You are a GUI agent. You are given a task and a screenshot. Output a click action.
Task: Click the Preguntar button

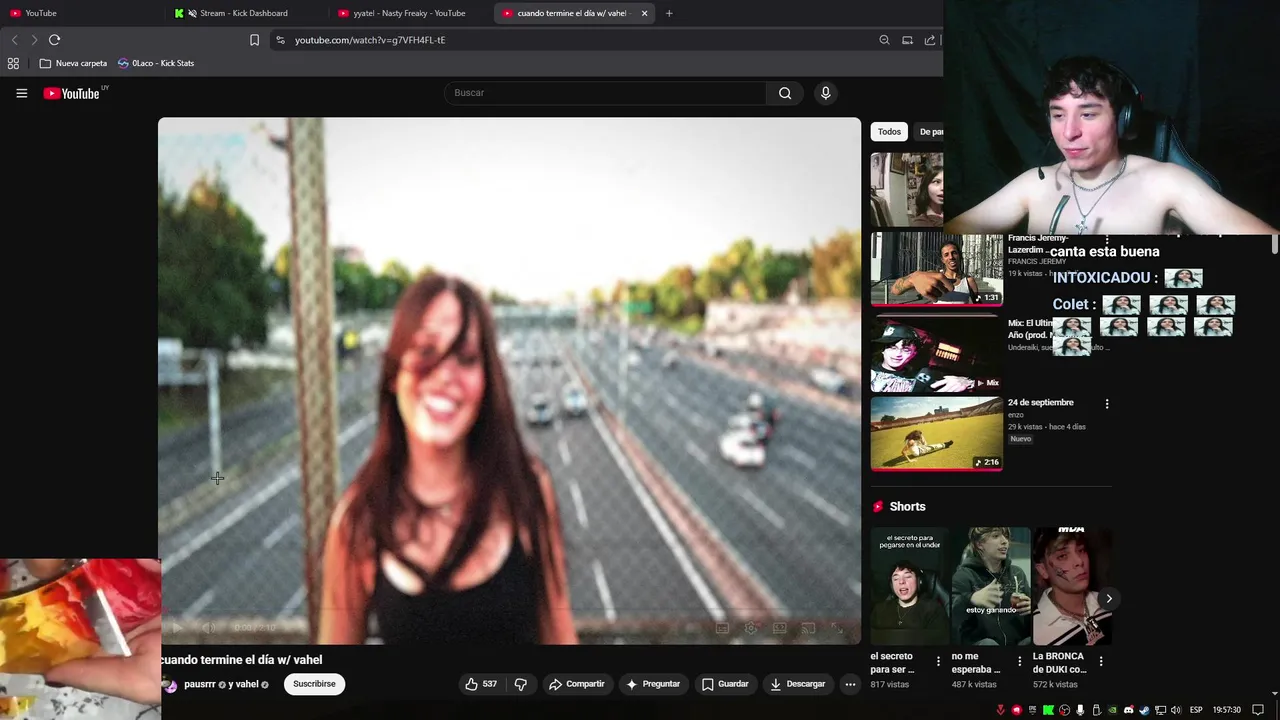tap(652, 684)
